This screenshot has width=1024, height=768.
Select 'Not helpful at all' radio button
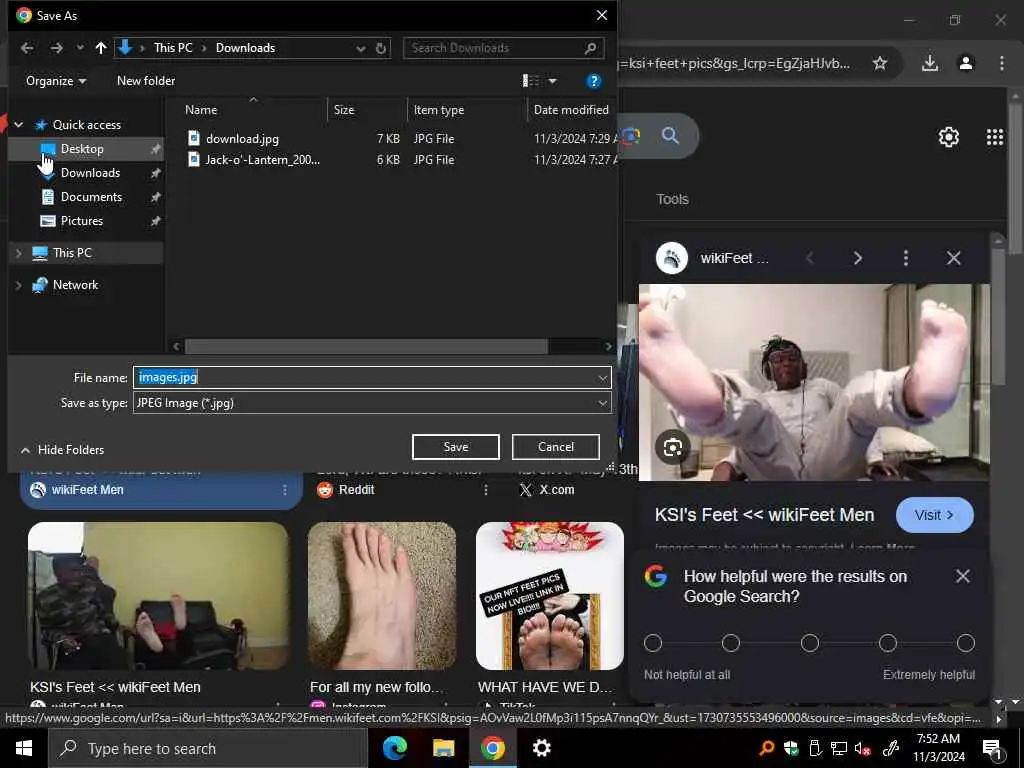pyautogui.click(x=653, y=643)
